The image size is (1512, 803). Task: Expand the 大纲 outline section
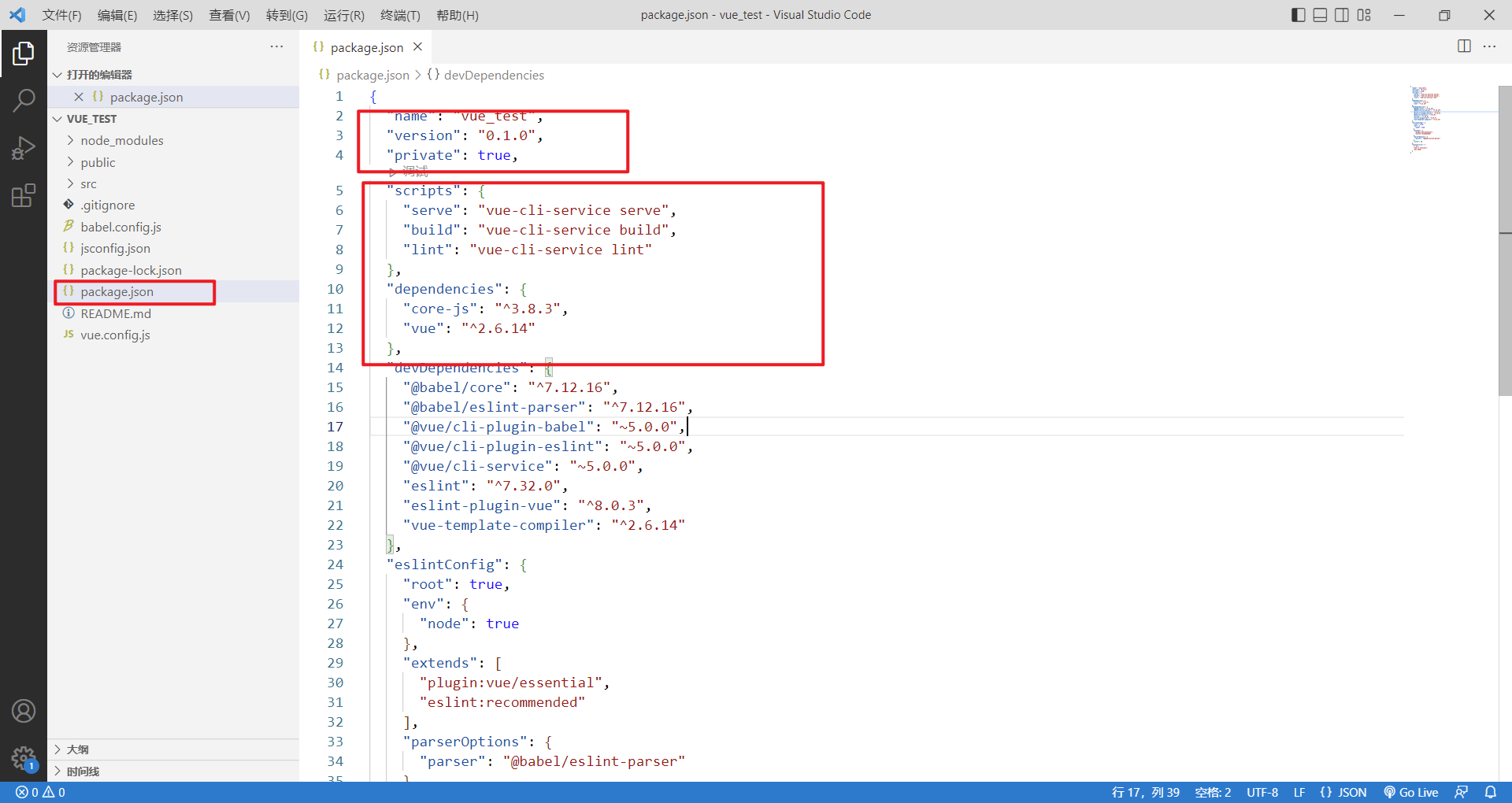[173, 749]
